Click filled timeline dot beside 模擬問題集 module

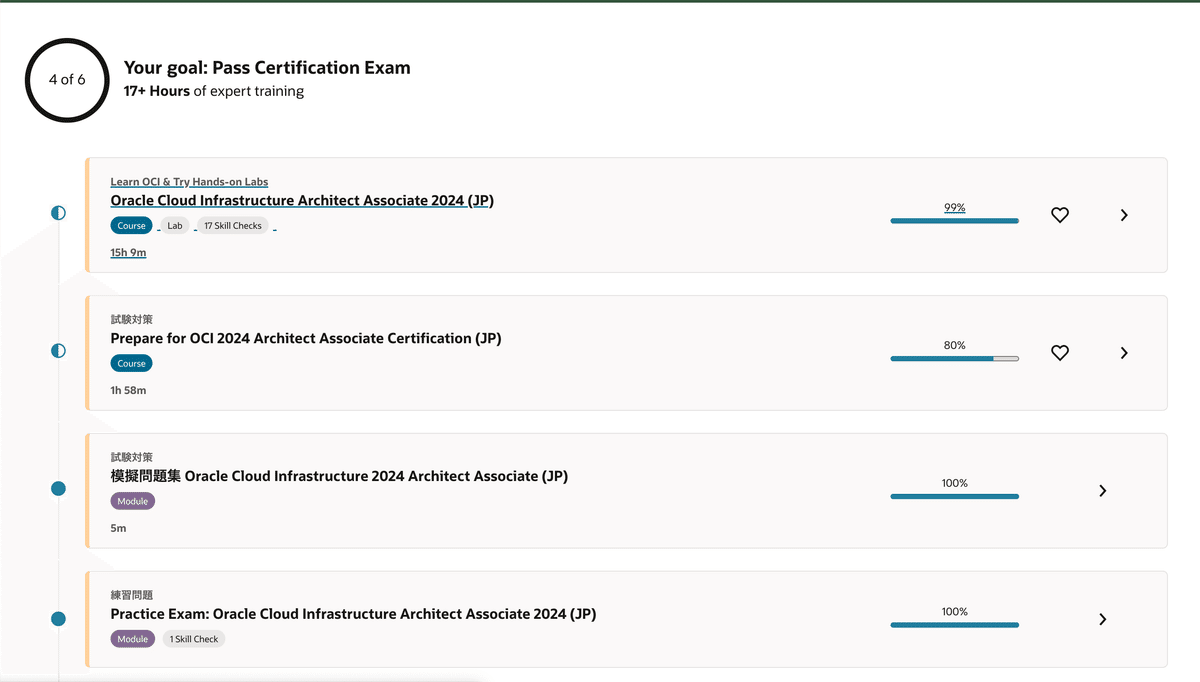pos(58,489)
